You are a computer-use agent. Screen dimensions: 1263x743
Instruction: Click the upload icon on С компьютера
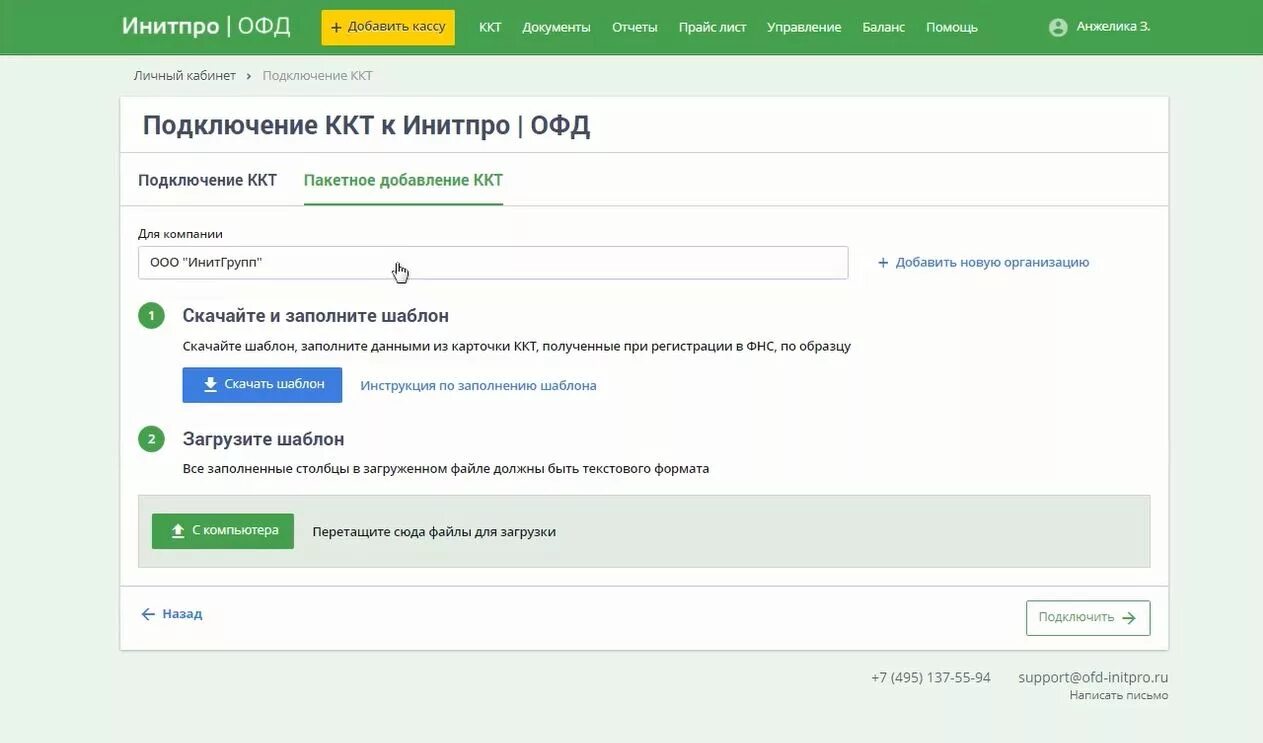[x=178, y=531]
